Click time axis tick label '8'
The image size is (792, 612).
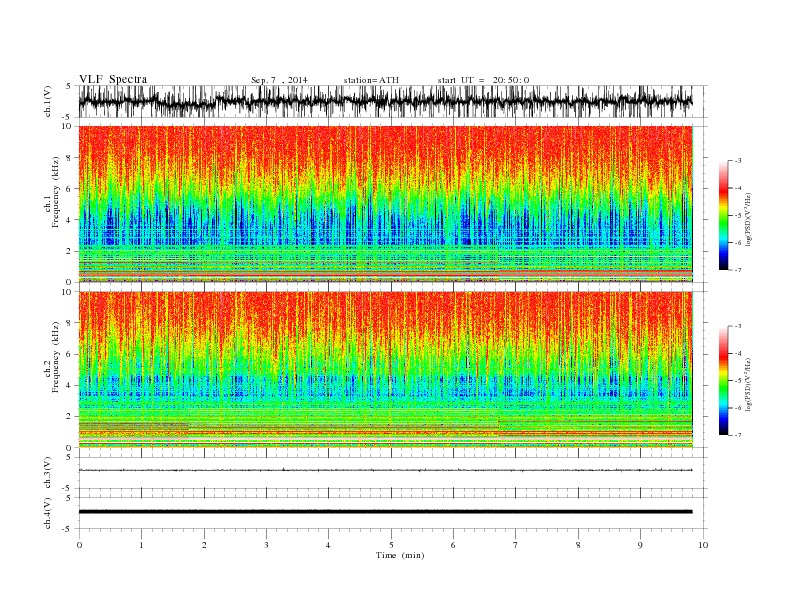[x=578, y=545]
